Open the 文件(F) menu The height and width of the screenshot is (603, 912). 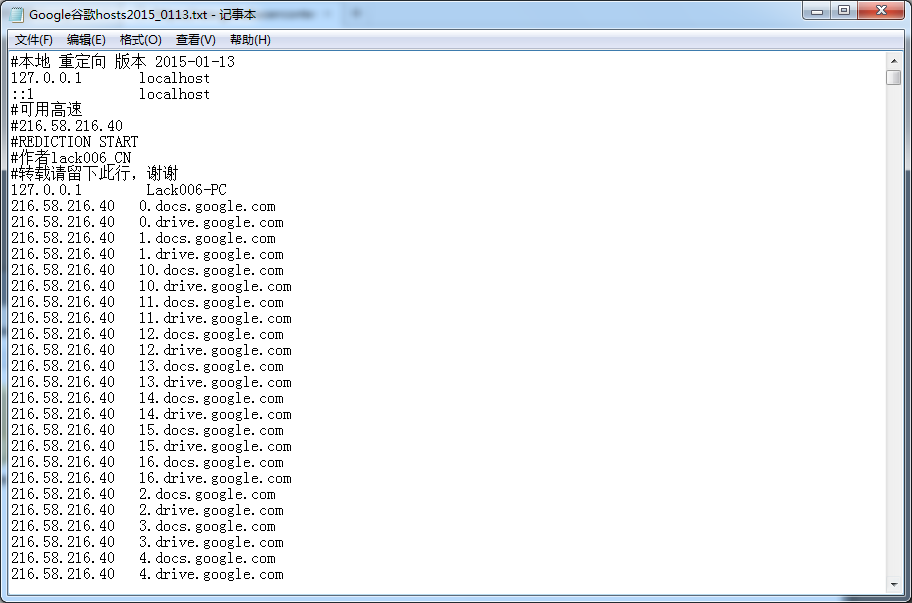[34, 39]
